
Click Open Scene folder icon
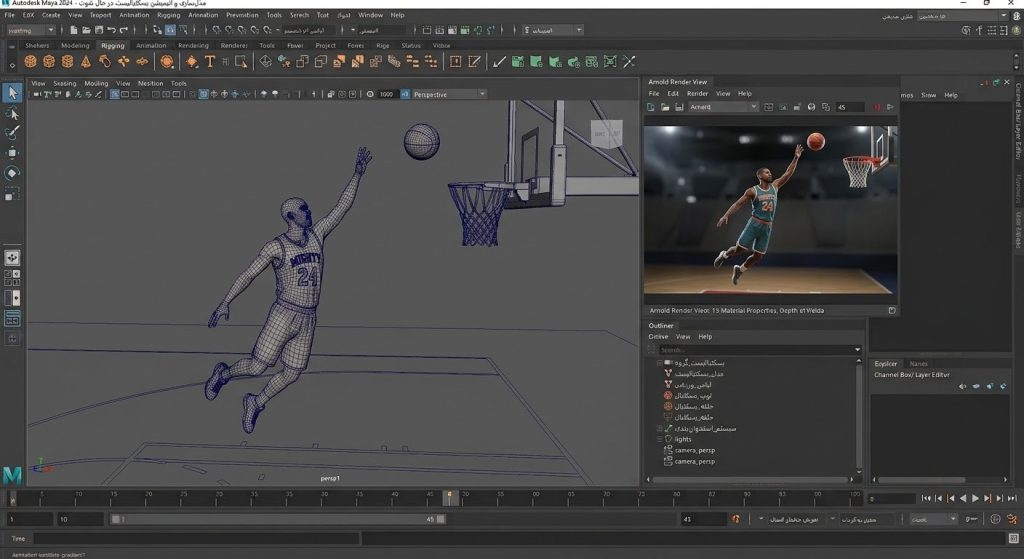[86, 30]
